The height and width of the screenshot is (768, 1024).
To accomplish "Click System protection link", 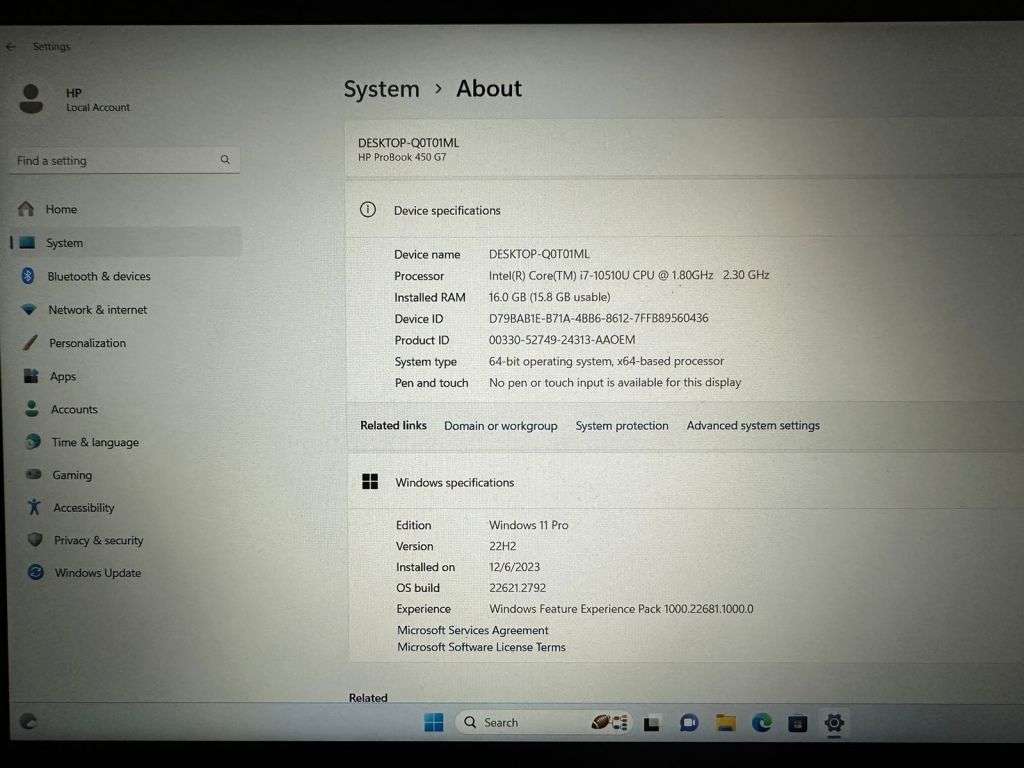I will 621,425.
